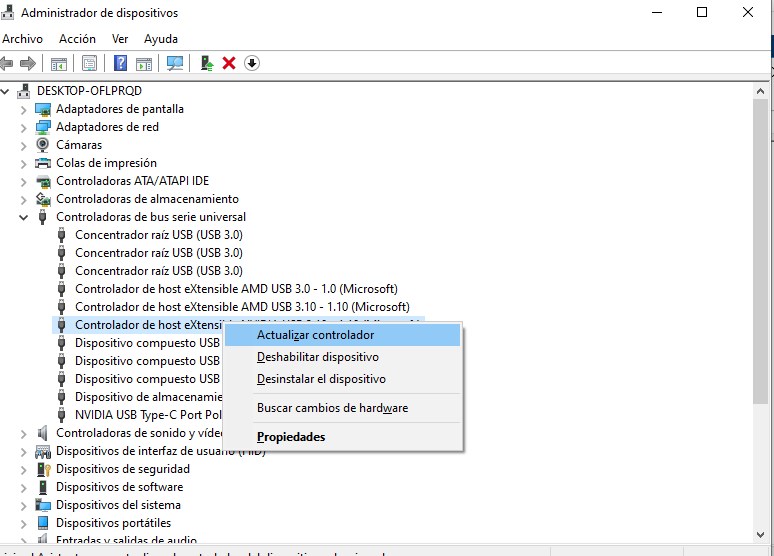Image resolution: width=774 pixels, height=556 pixels.
Task: Click the red X Uninstall device icon
Action: 229,63
